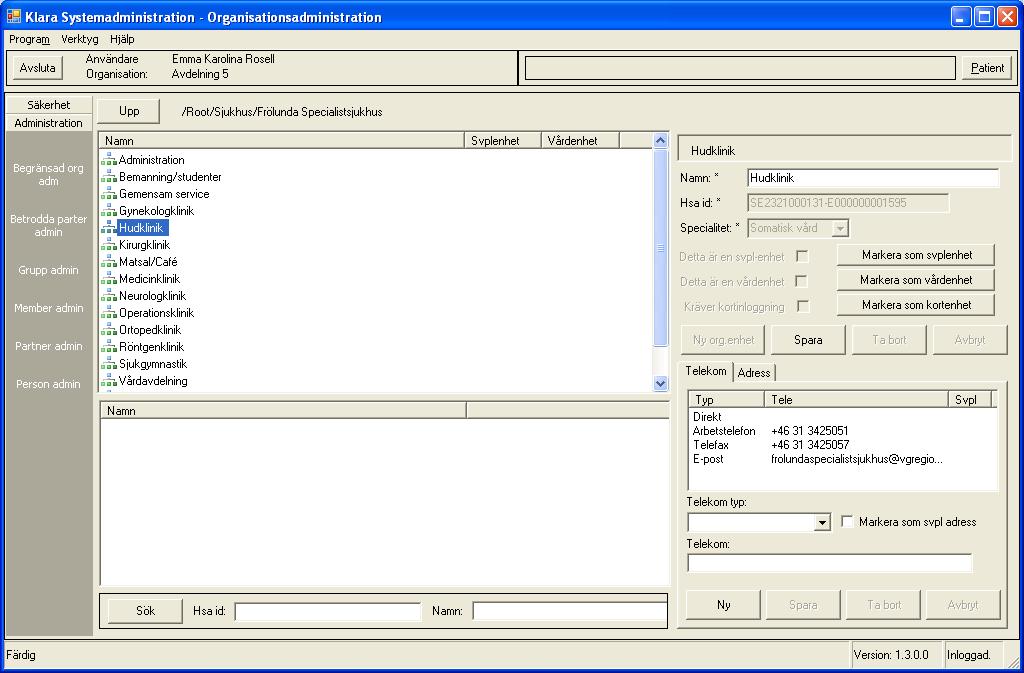
Task: Click the Patient button
Action: (x=987, y=67)
